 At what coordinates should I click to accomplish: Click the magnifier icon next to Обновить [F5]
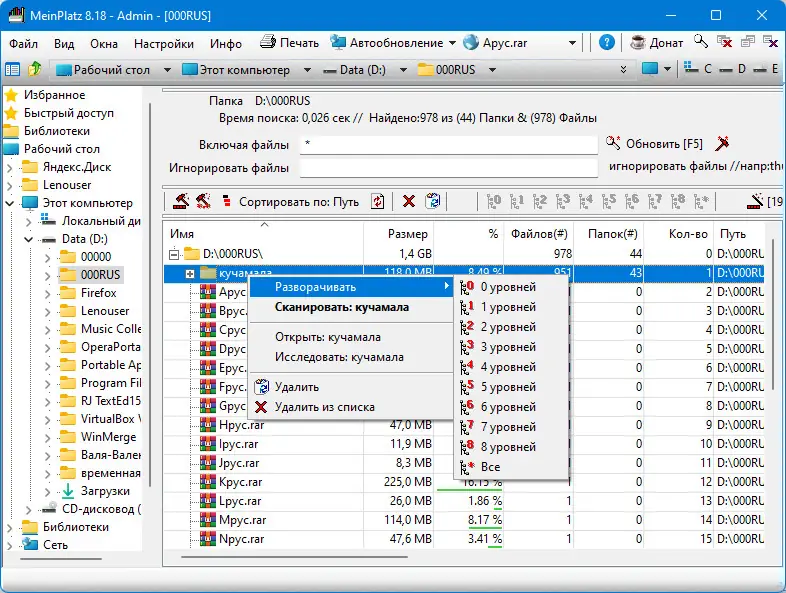[613, 143]
